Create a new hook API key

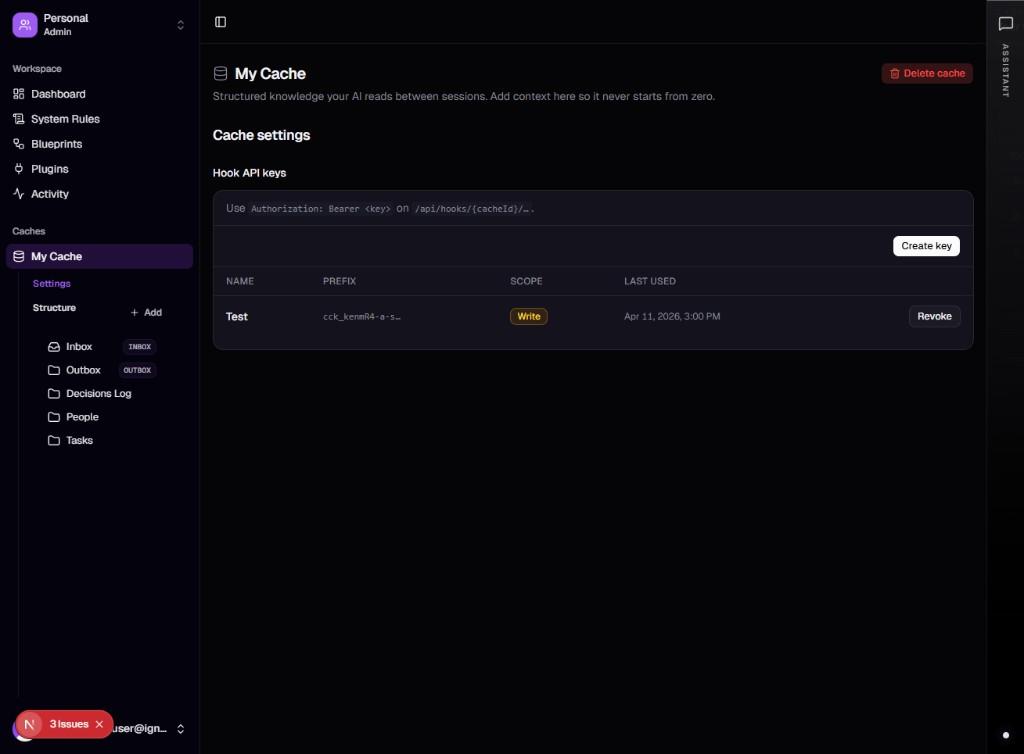click(926, 246)
